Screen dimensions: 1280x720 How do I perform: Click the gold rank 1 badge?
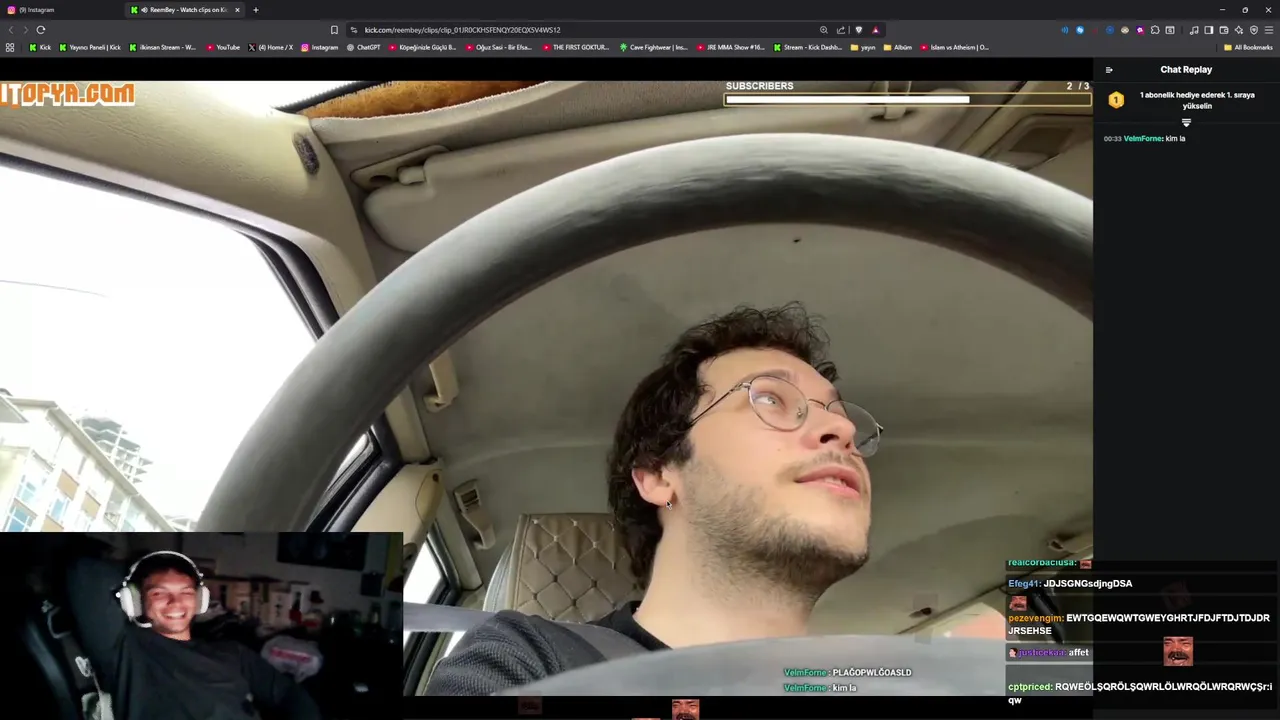1116,100
